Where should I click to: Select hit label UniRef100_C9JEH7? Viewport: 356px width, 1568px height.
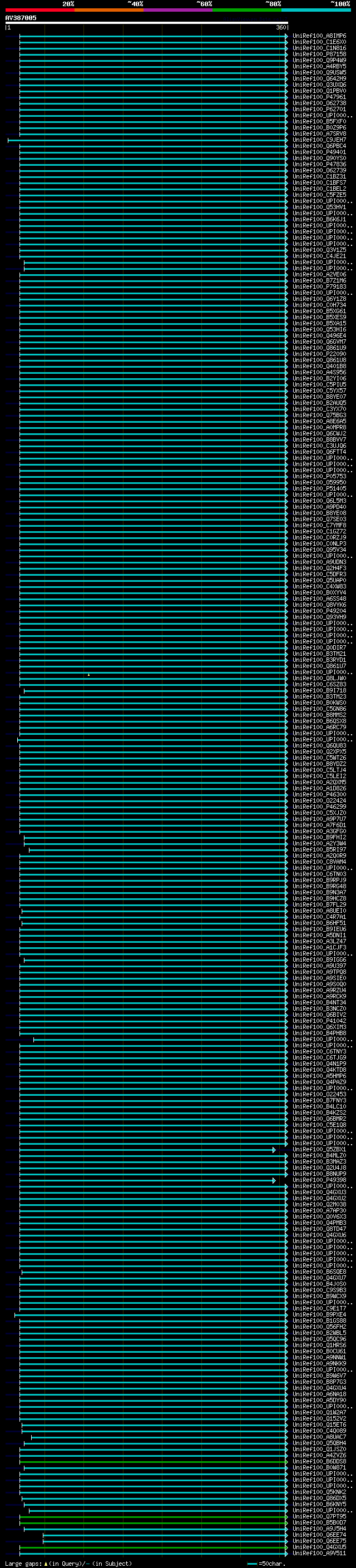319,140
